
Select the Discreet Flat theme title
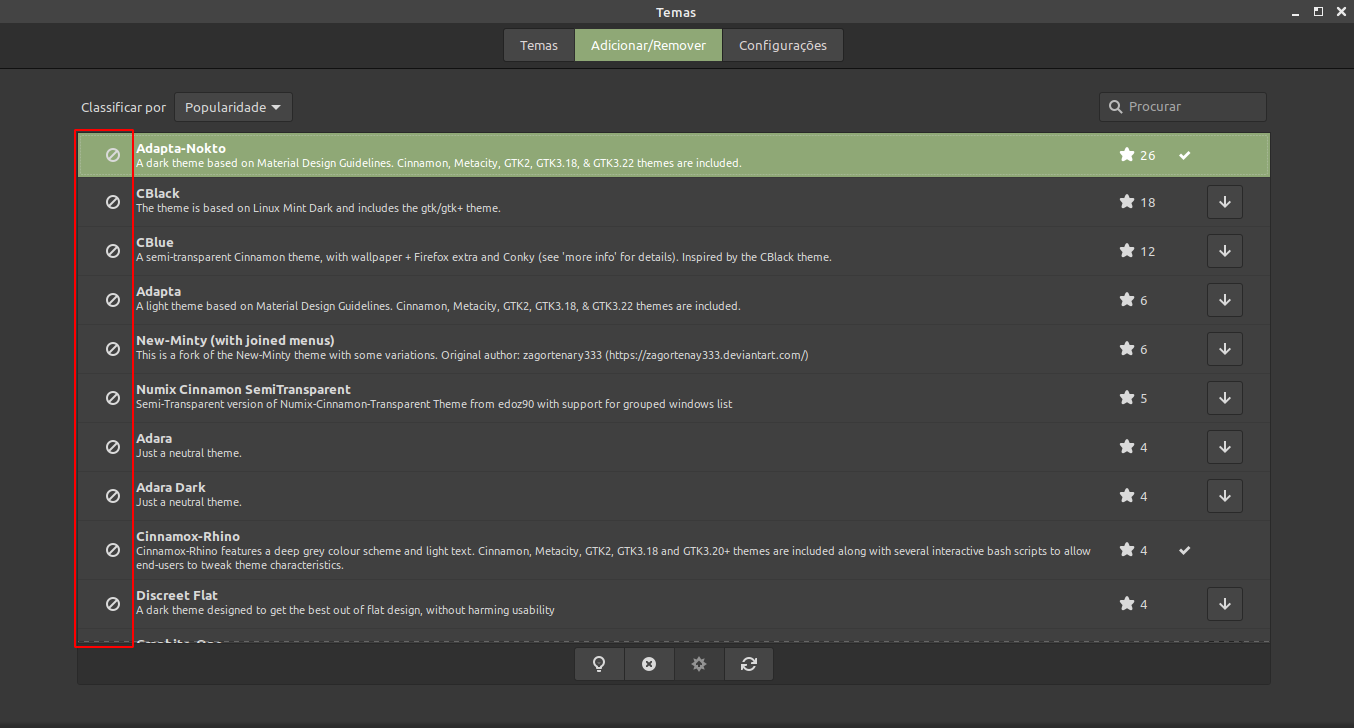[x=177, y=595]
